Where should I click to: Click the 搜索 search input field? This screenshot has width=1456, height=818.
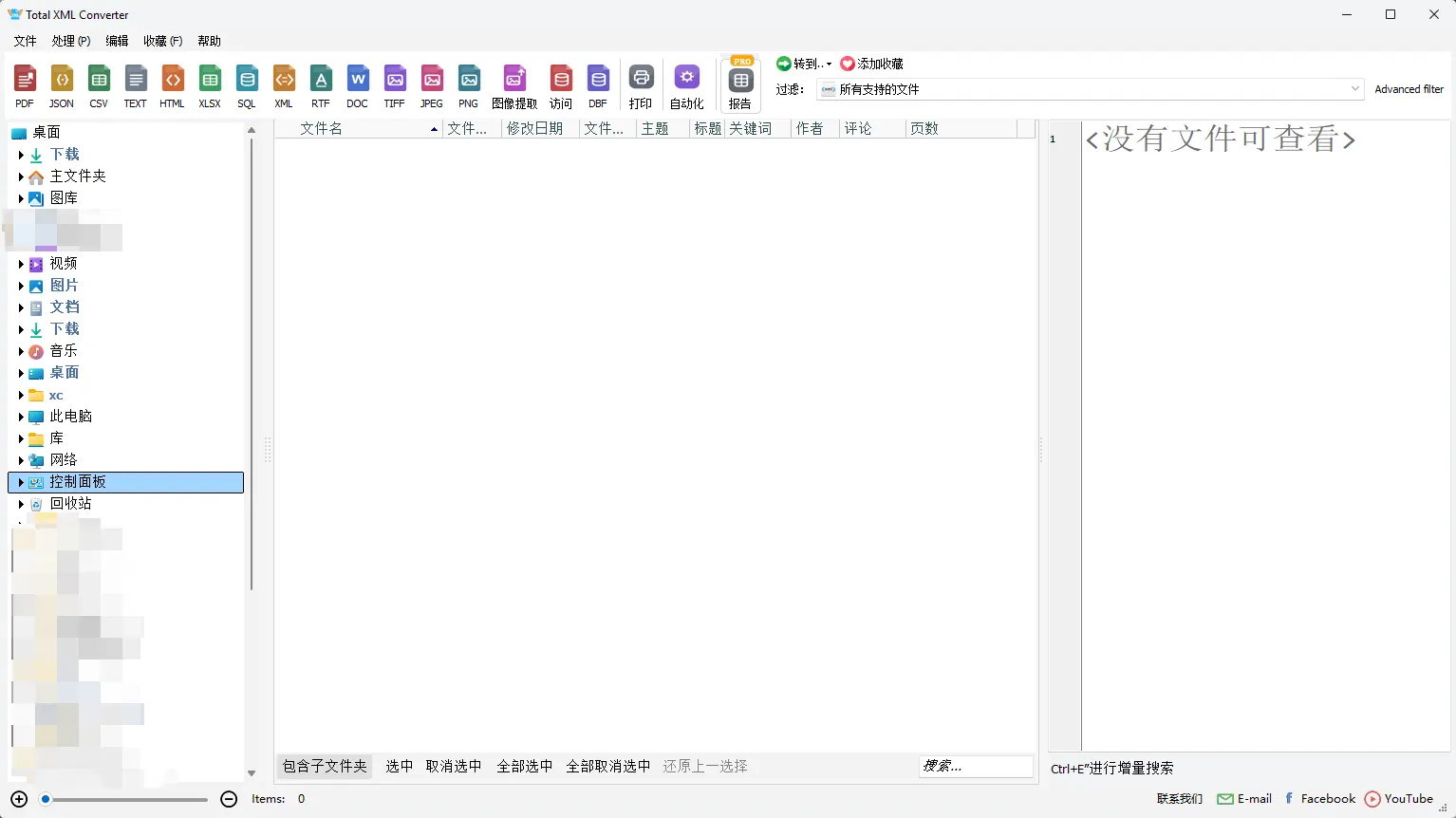coord(976,766)
